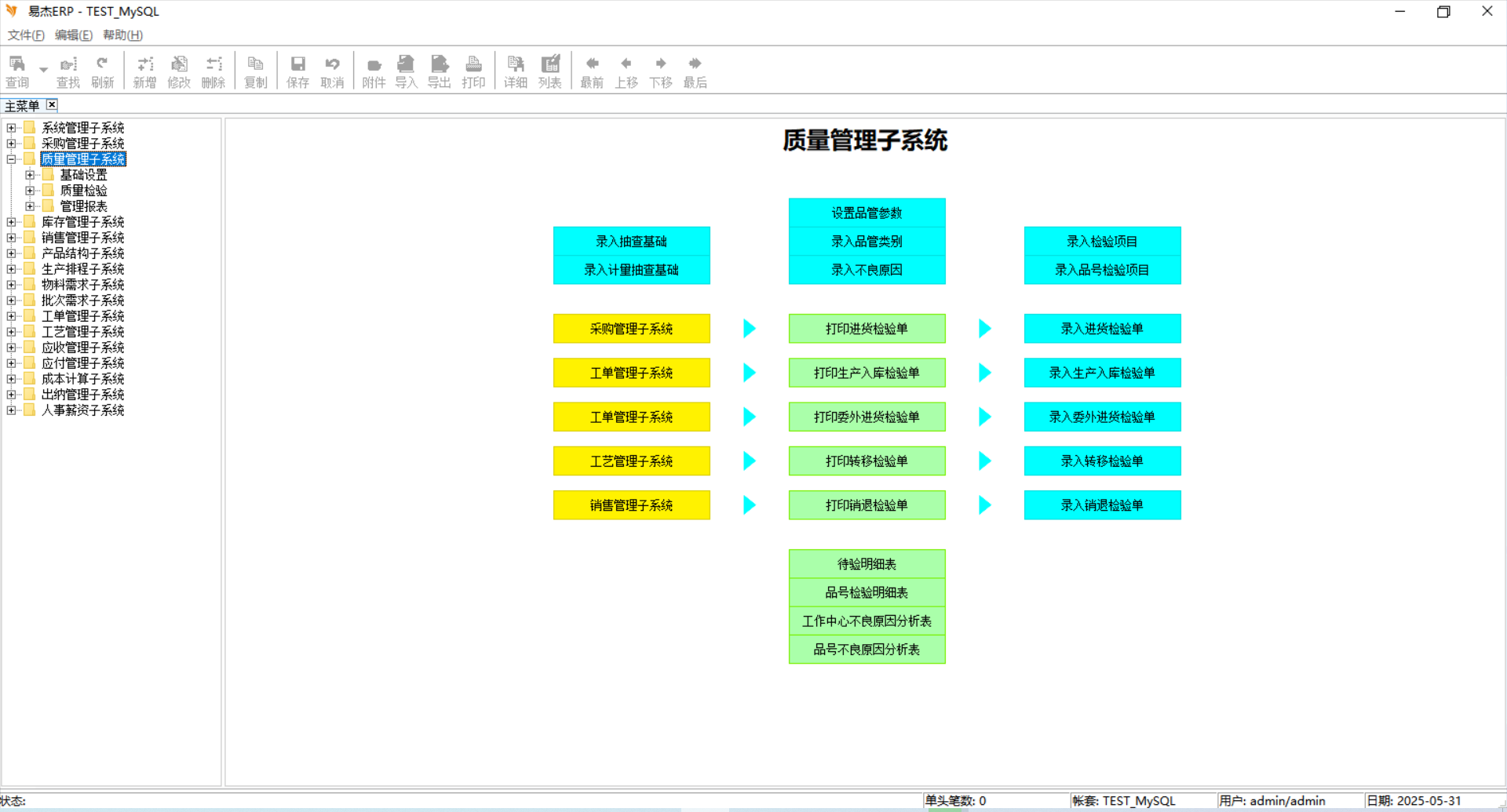Click the 设置品管参数 button

(x=867, y=213)
